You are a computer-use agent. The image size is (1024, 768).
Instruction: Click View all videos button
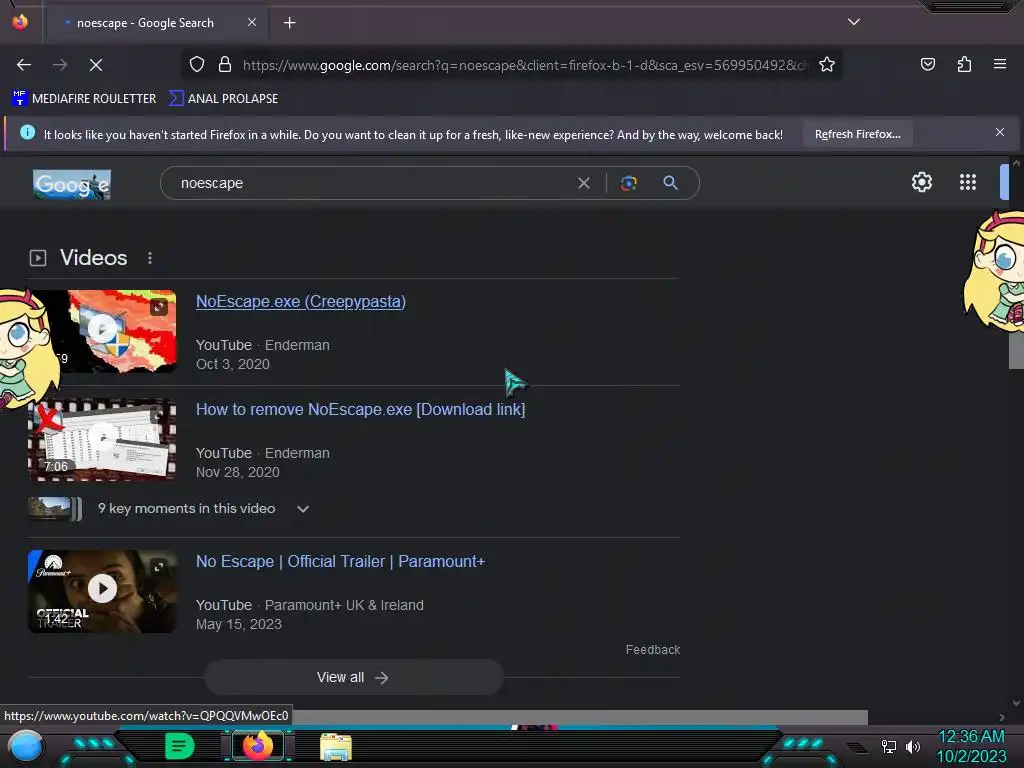pos(353,678)
